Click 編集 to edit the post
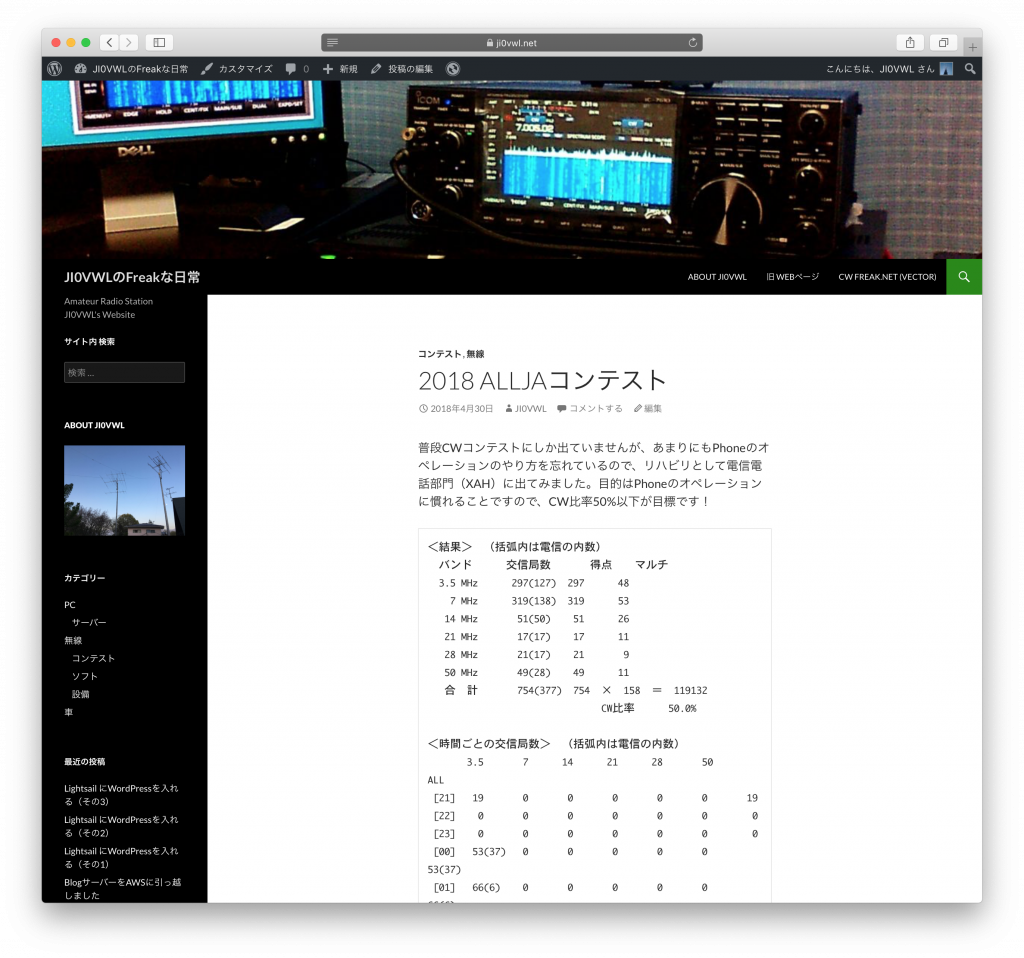Viewport: 1024px width, 958px height. 652,409
